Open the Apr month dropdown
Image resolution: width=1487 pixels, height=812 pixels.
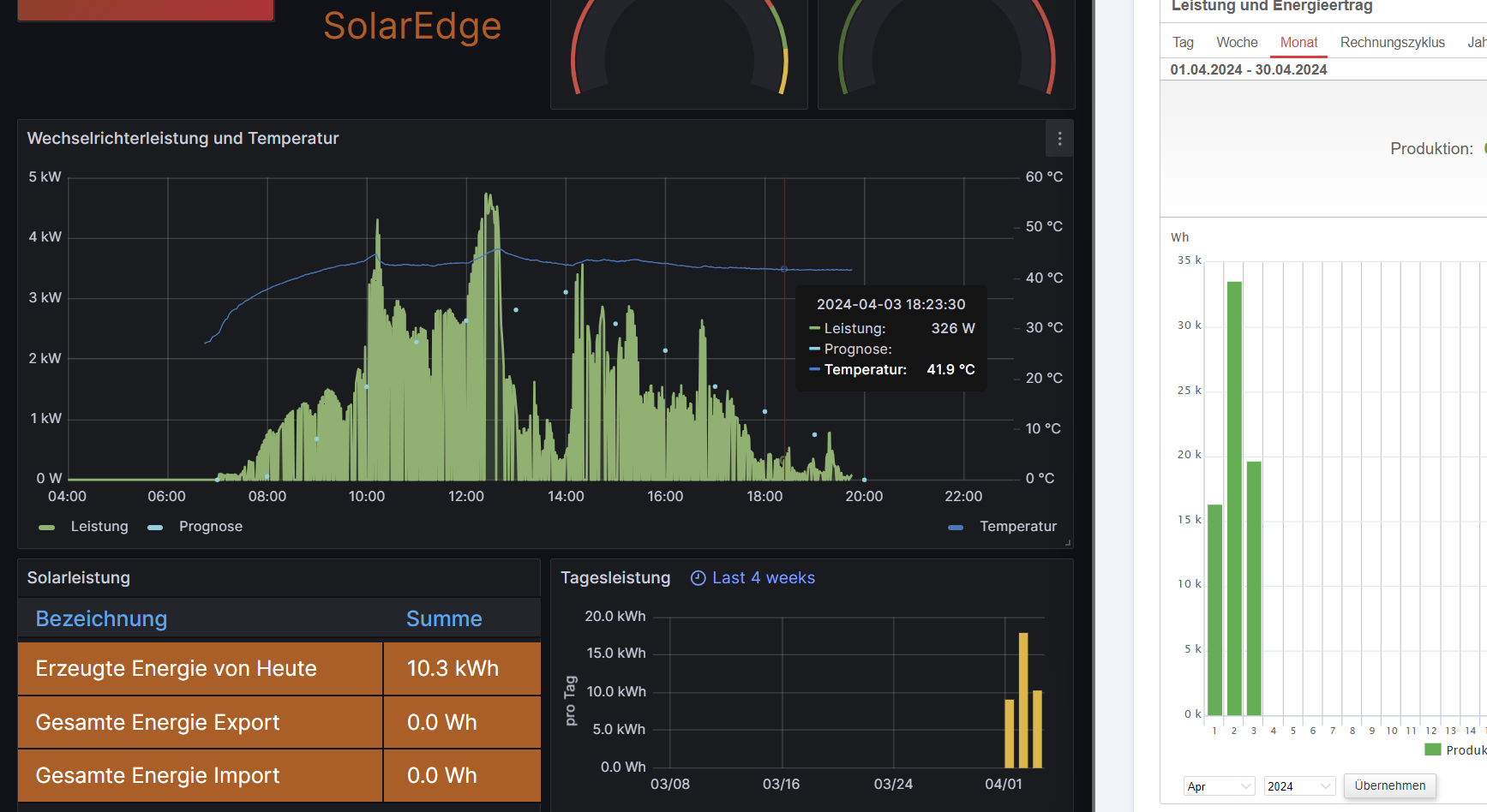pos(1219,786)
